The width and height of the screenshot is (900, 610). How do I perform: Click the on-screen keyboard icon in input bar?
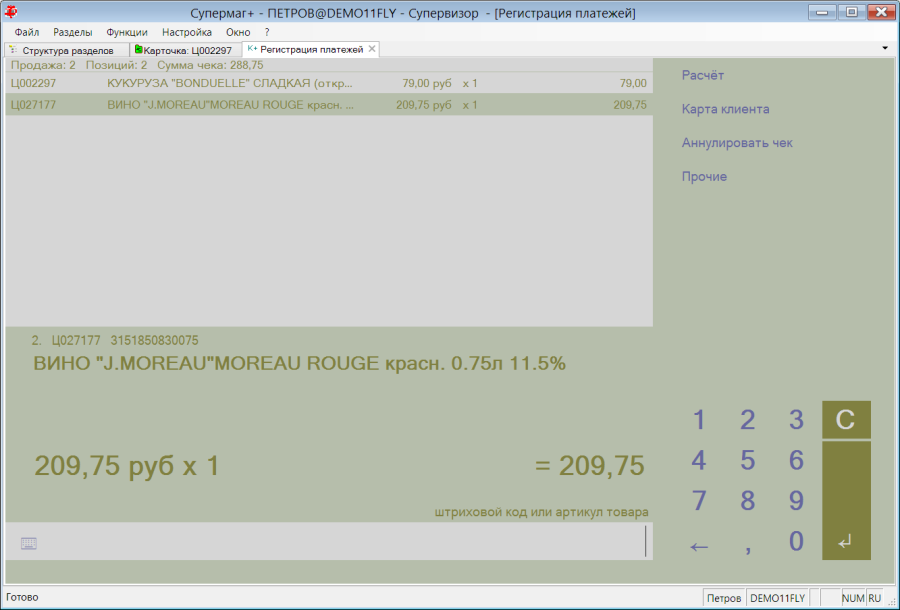(x=29, y=543)
